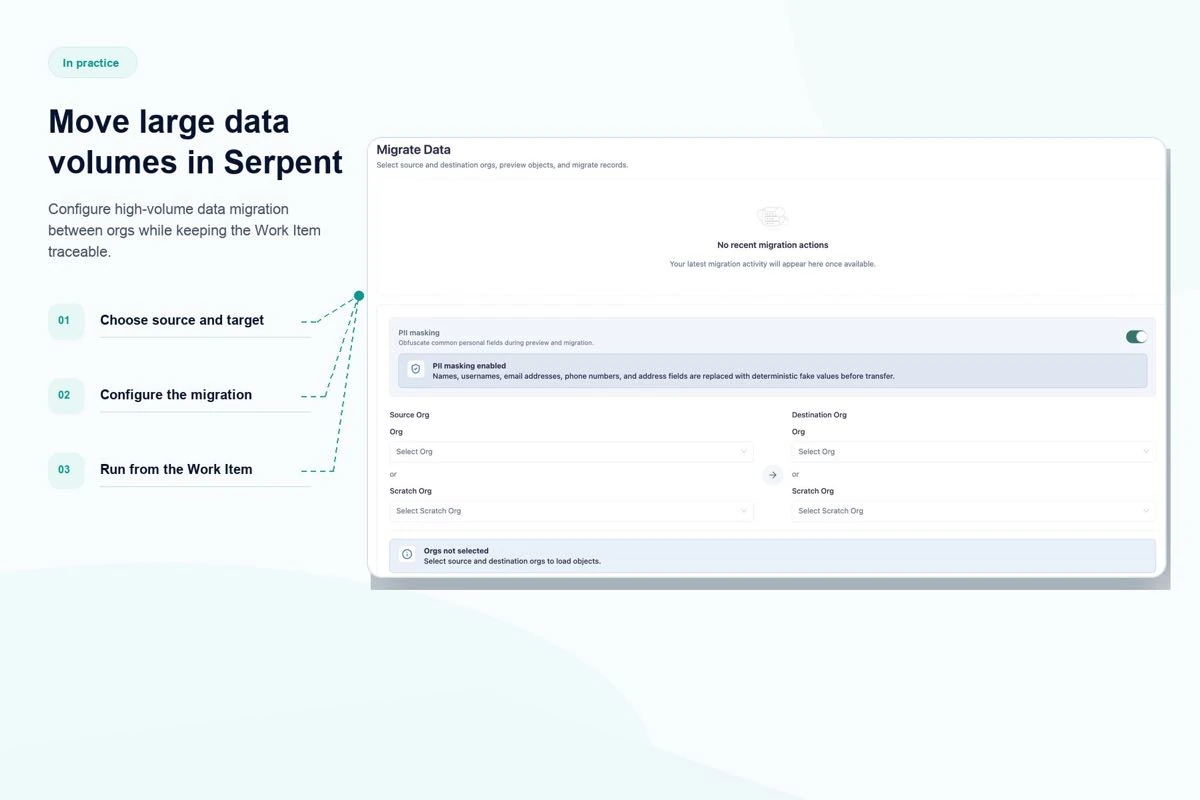Click the Source Org label
Viewport: 1200px width, 800px height.
coord(409,415)
